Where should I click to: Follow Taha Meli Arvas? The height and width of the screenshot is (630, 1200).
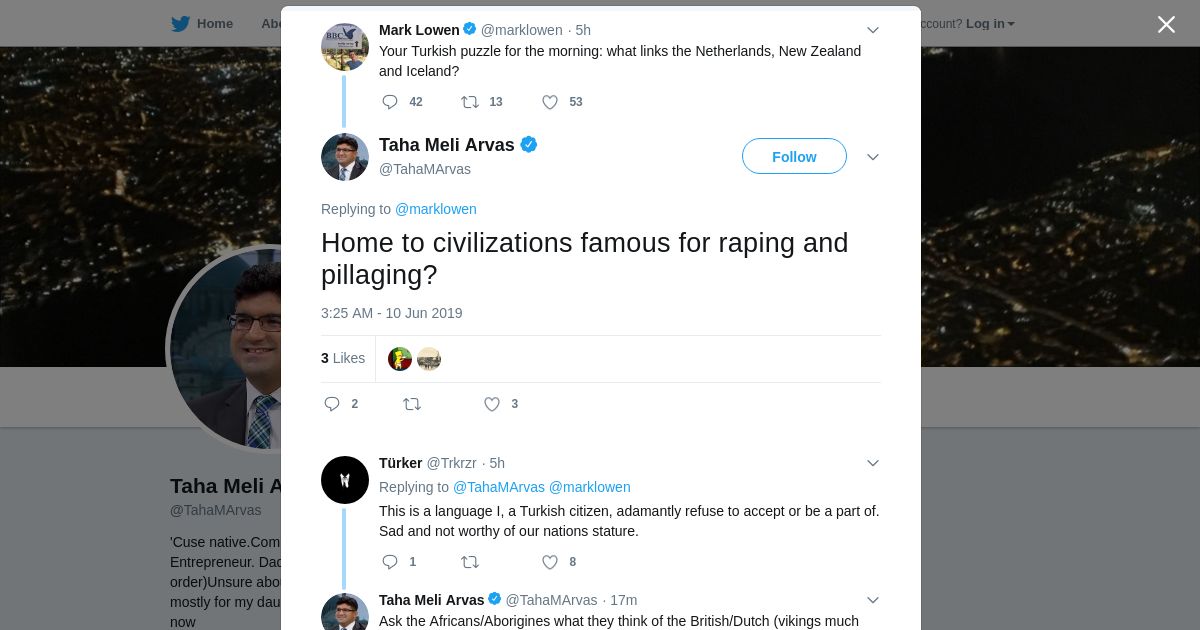pyautogui.click(x=794, y=157)
